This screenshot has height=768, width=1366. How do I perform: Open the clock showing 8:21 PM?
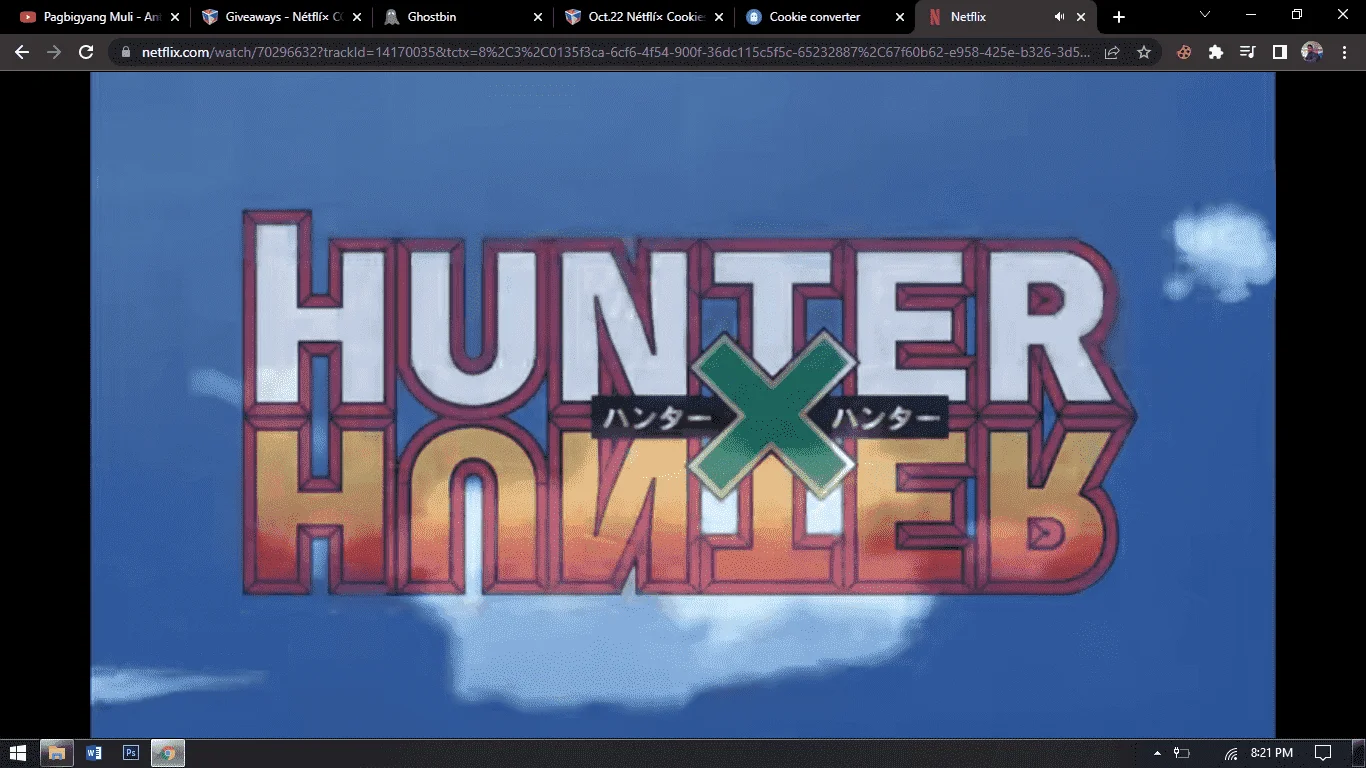point(1271,753)
